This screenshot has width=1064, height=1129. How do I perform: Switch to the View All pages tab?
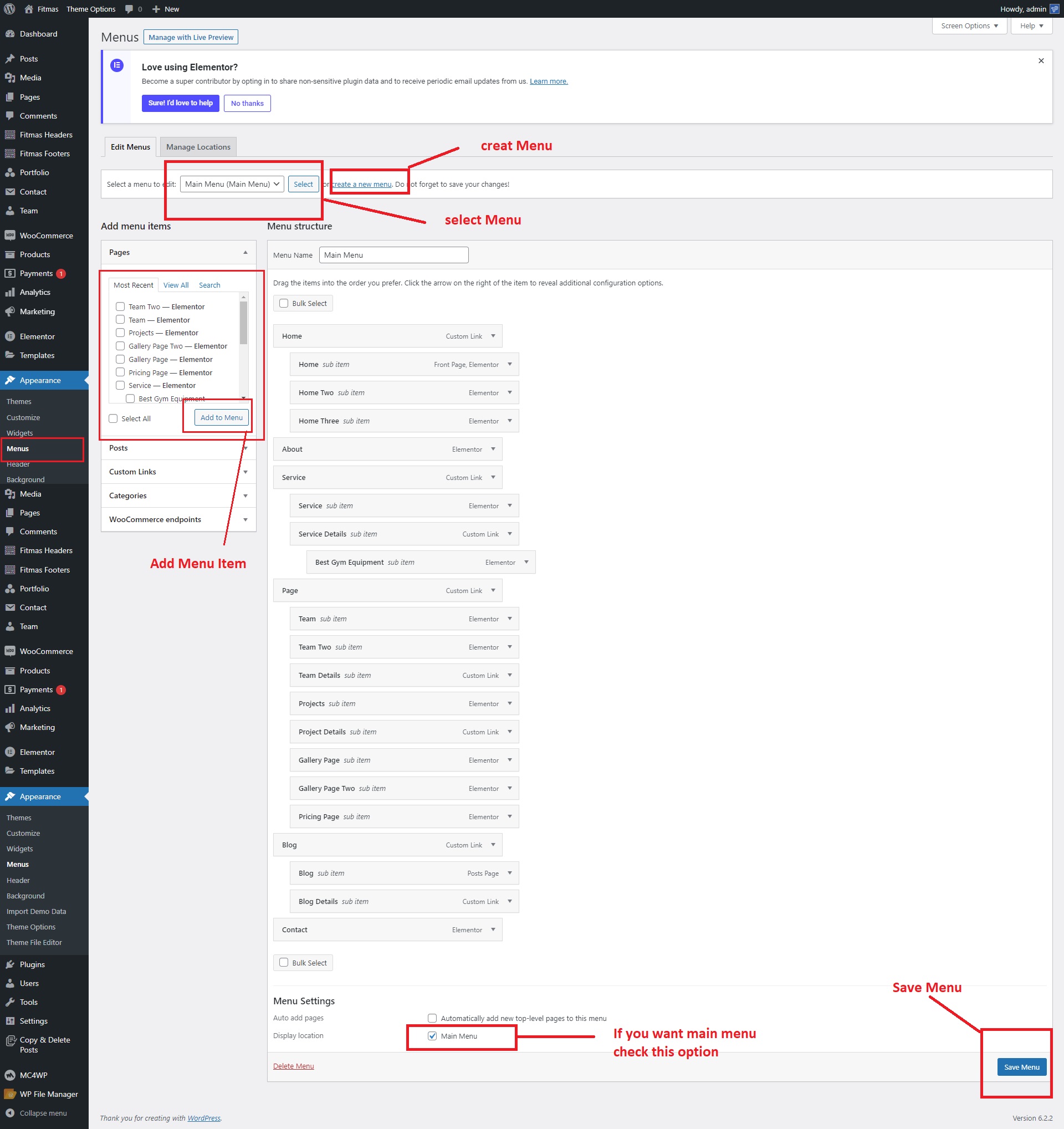coord(176,285)
